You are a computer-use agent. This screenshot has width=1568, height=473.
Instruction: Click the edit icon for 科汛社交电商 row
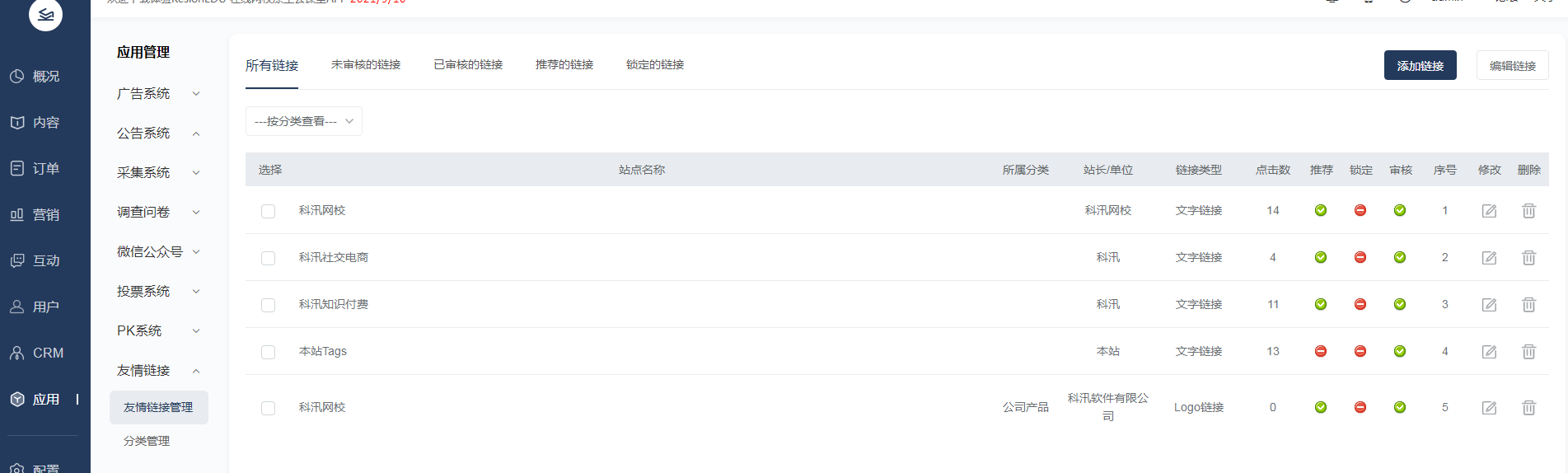pyautogui.click(x=1489, y=258)
